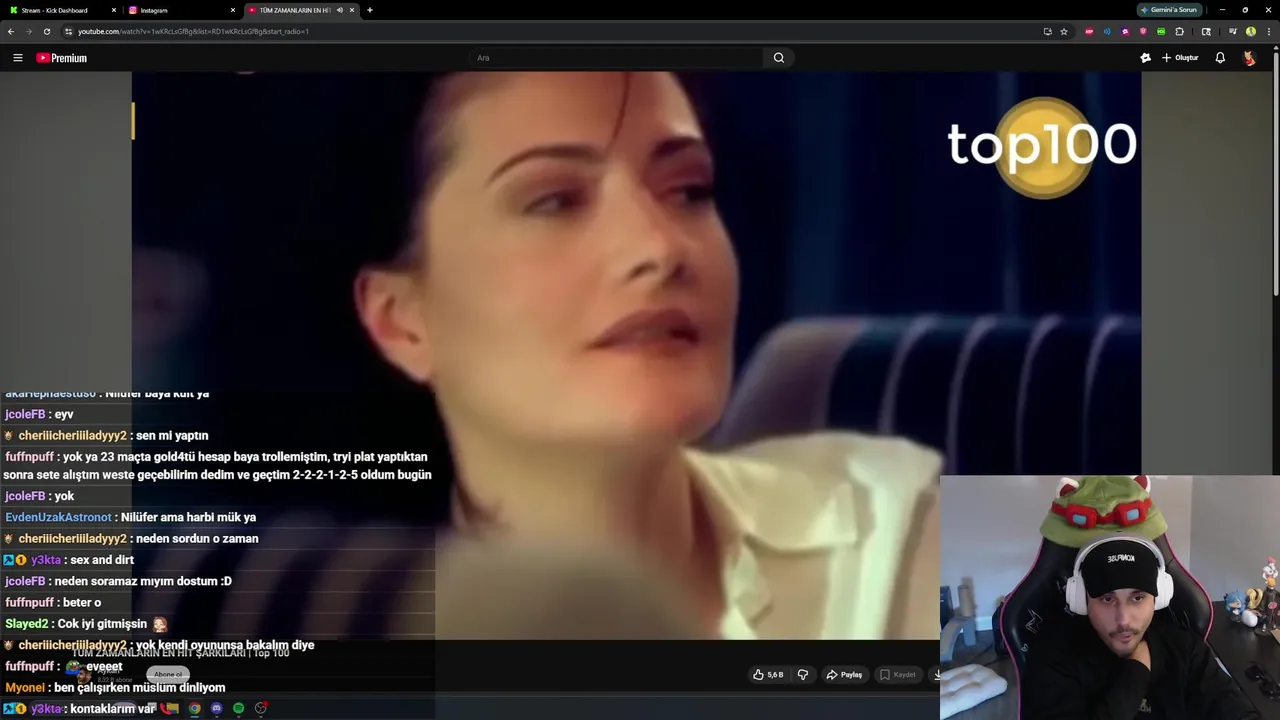Open the green extension icon

click(1161, 31)
